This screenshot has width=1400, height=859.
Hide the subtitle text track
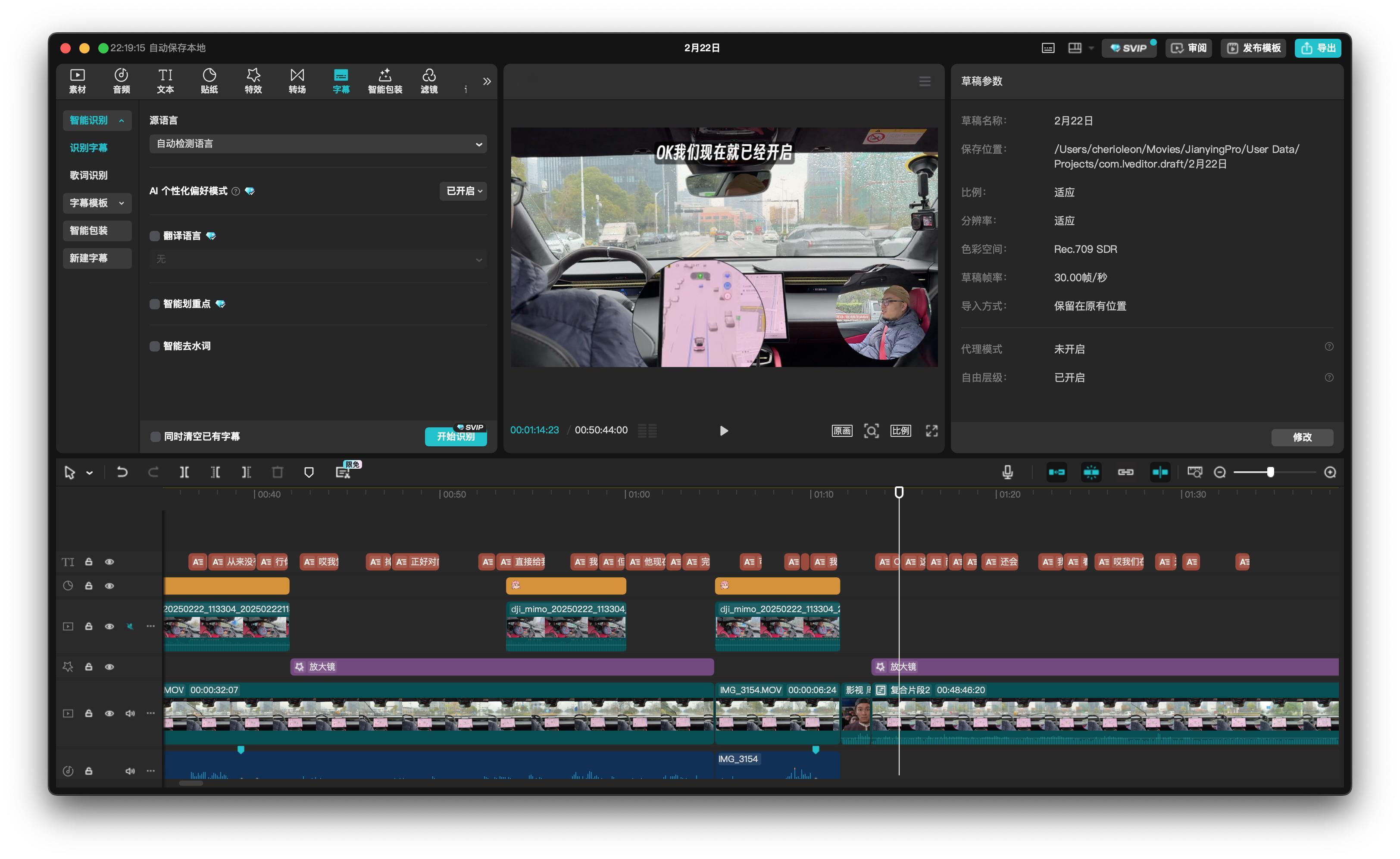[109, 562]
